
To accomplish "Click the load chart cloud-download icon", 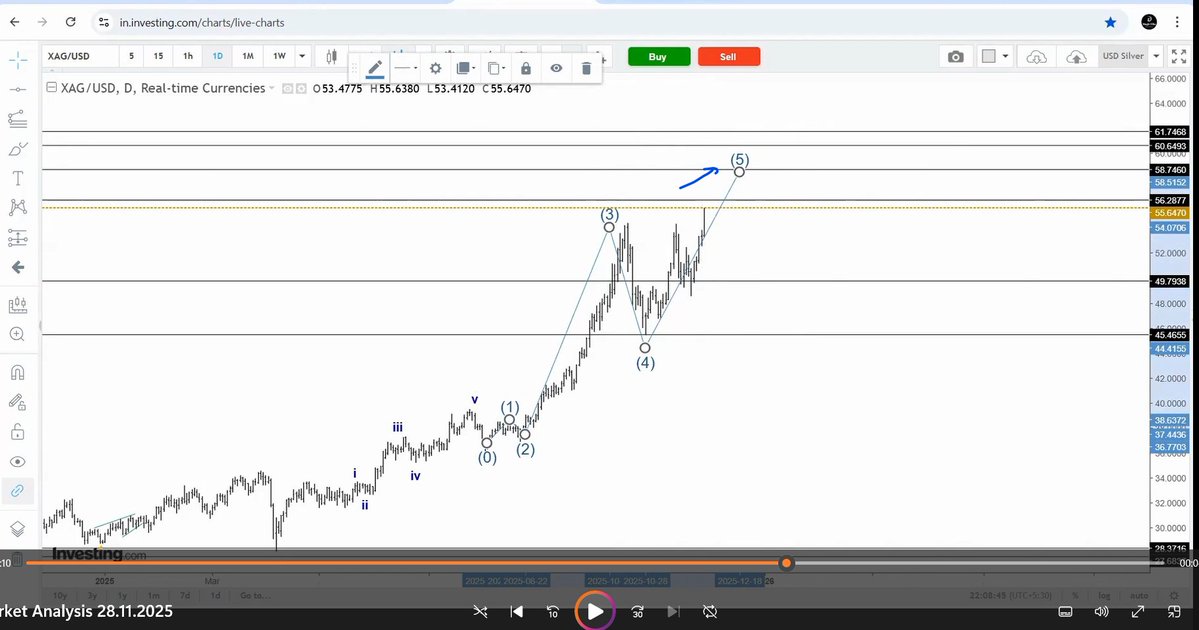I will (1036, 57).
